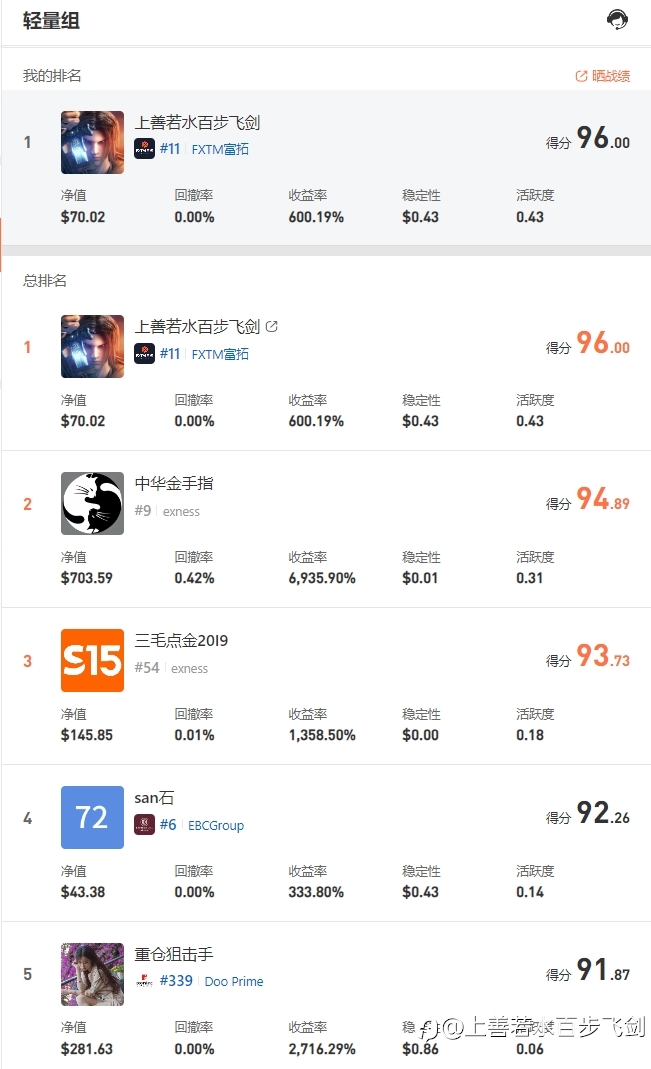Click the 96.00 score in 总排名
Viewport: 651px width, 1069px height.
(x=603, y=343)
